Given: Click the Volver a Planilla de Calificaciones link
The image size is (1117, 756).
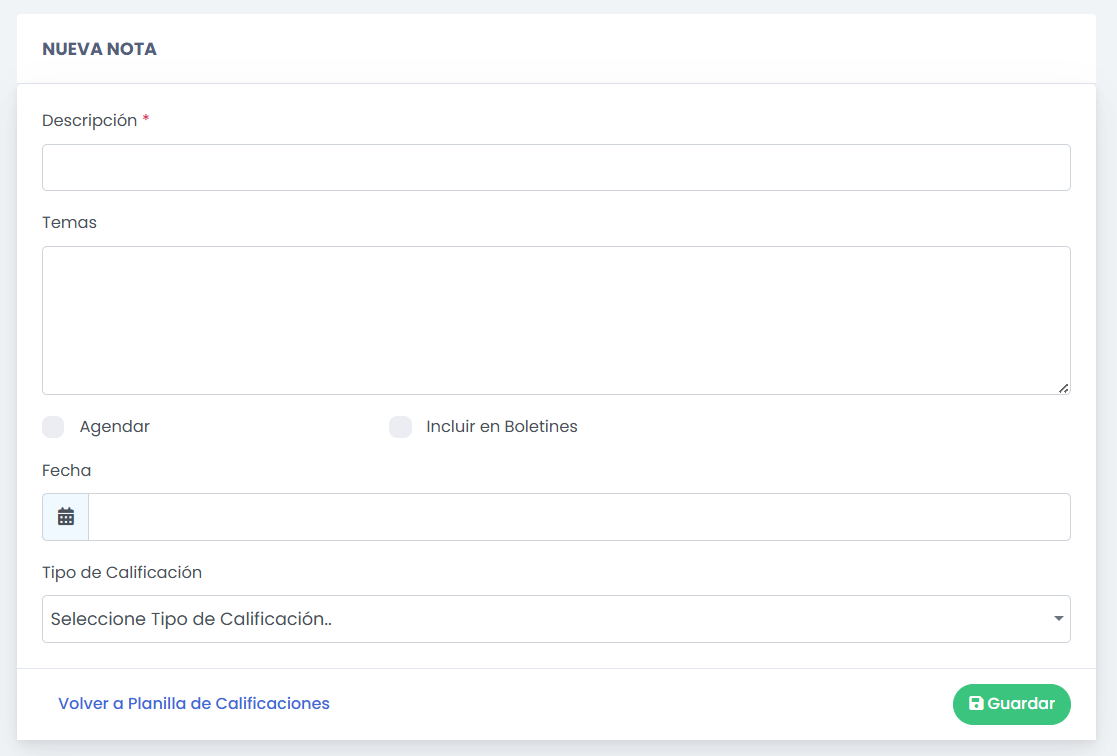Looking at the screenshot, I should click(194, 704).
